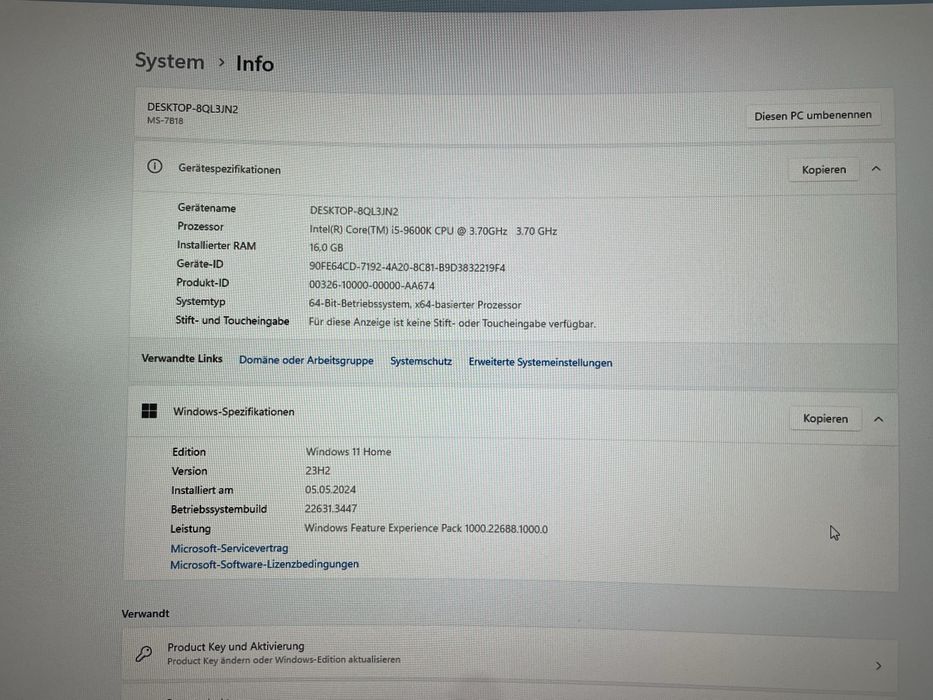Open Domäne oder Arbeitsgruppe link

coord(306,360)
